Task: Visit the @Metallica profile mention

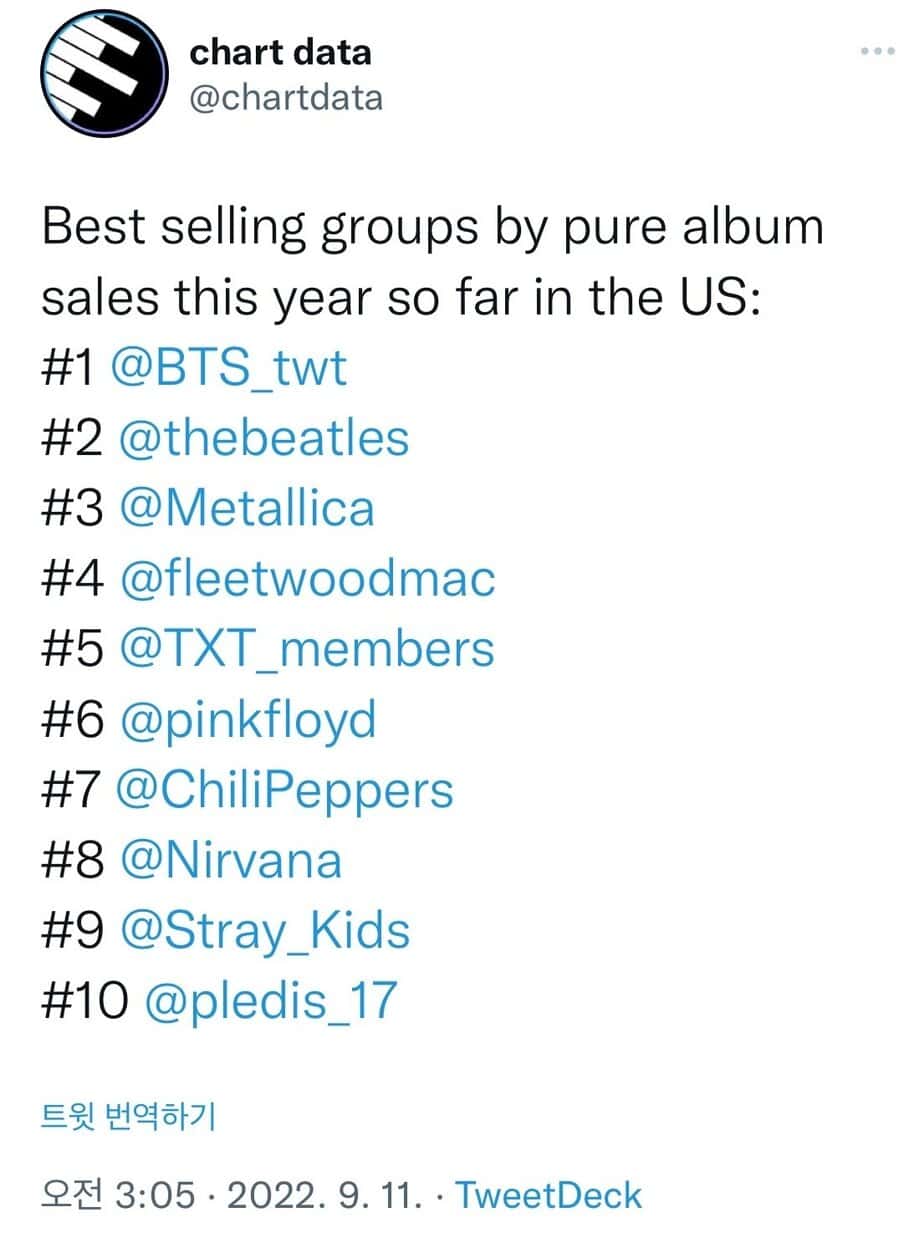Action: coord(246,508)
